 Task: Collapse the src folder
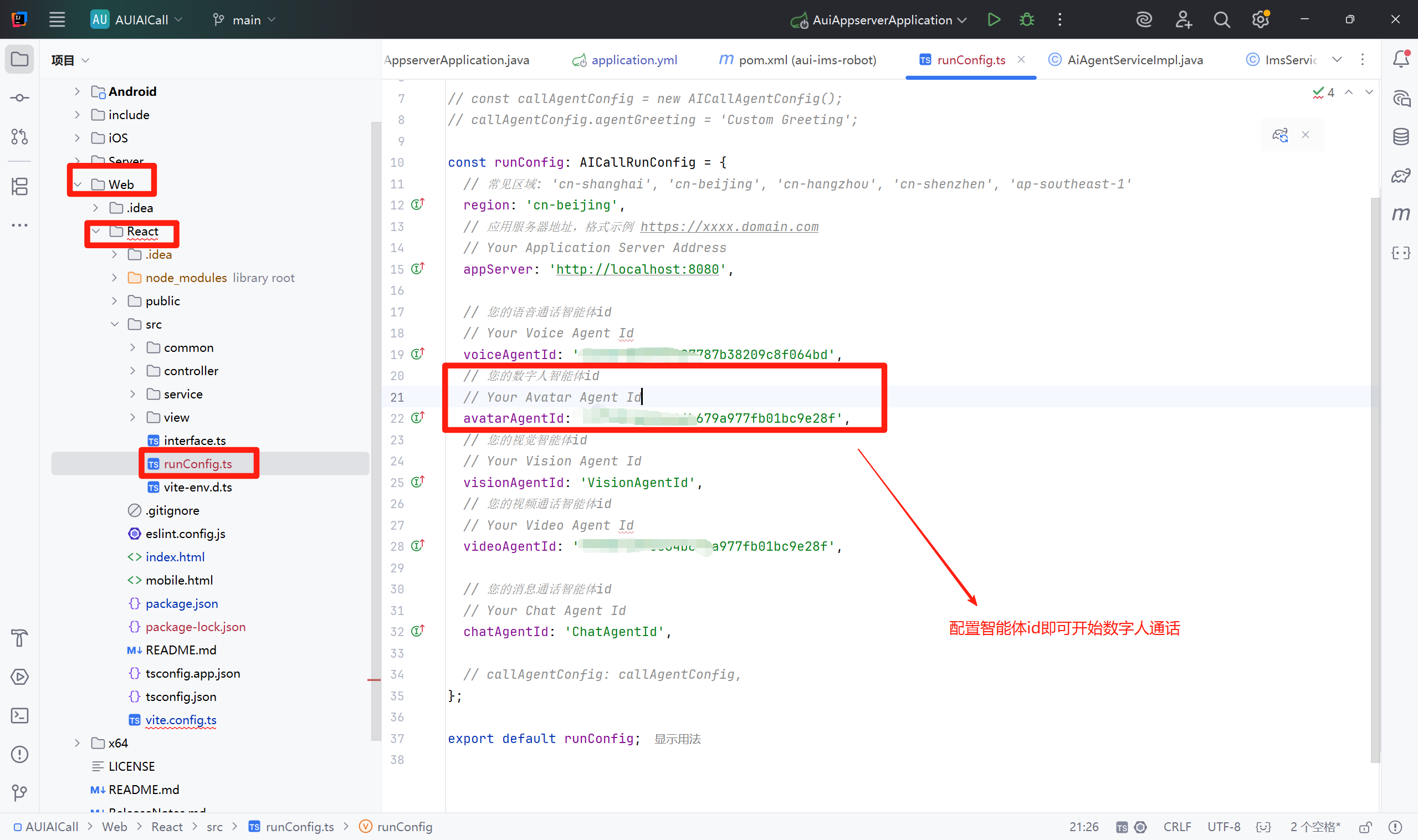(x=115, y=324)
